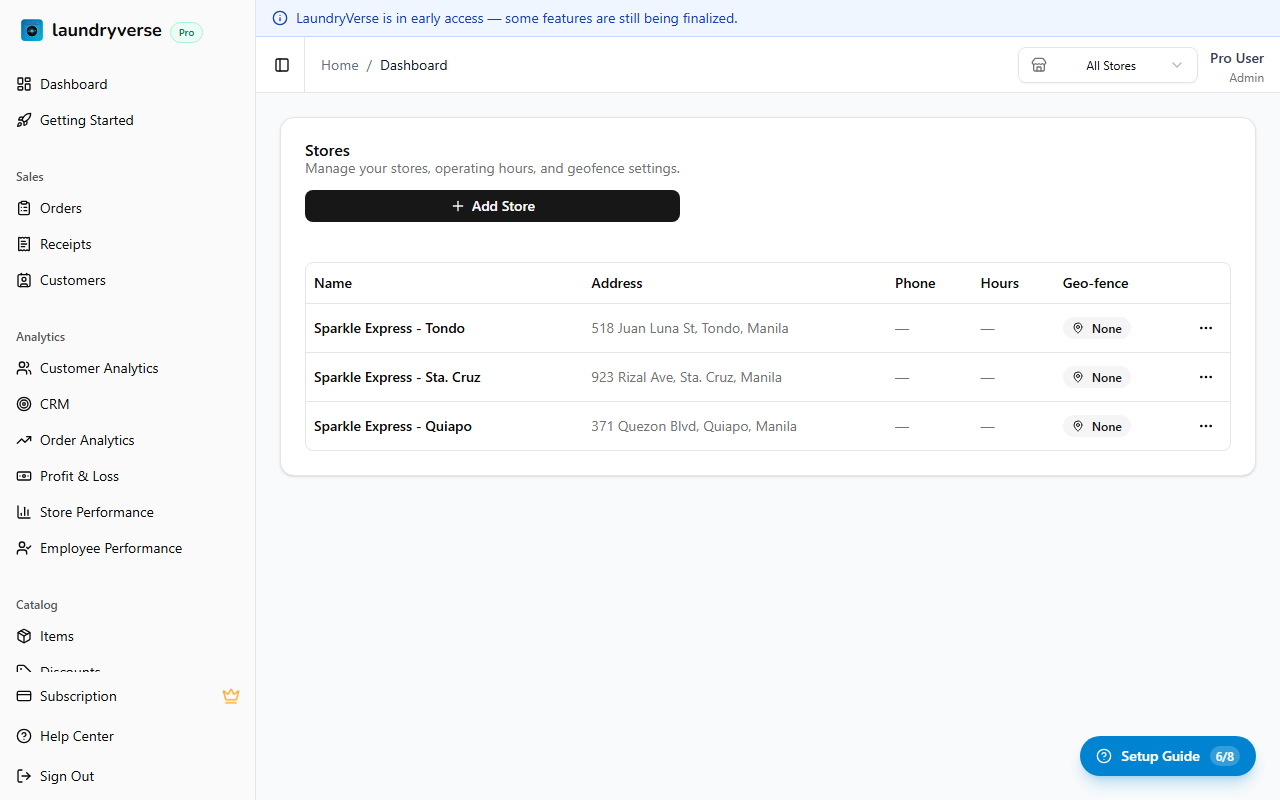Image resolution: width=1280 pixels, height=800 pixels.
Task: Open the Receipts page
Action: pos(65,244)
